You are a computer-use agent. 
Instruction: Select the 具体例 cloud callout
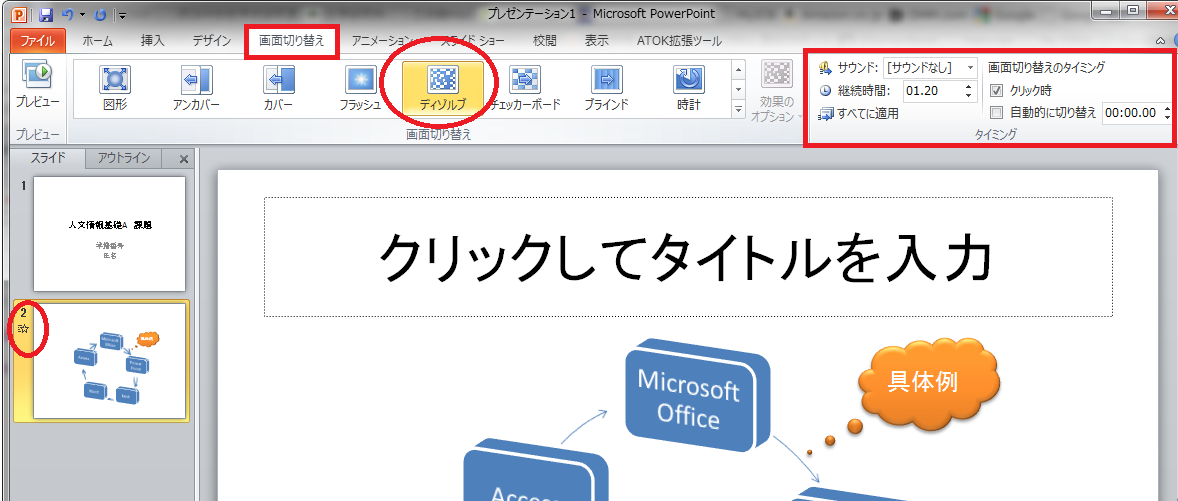pos(930,382)
